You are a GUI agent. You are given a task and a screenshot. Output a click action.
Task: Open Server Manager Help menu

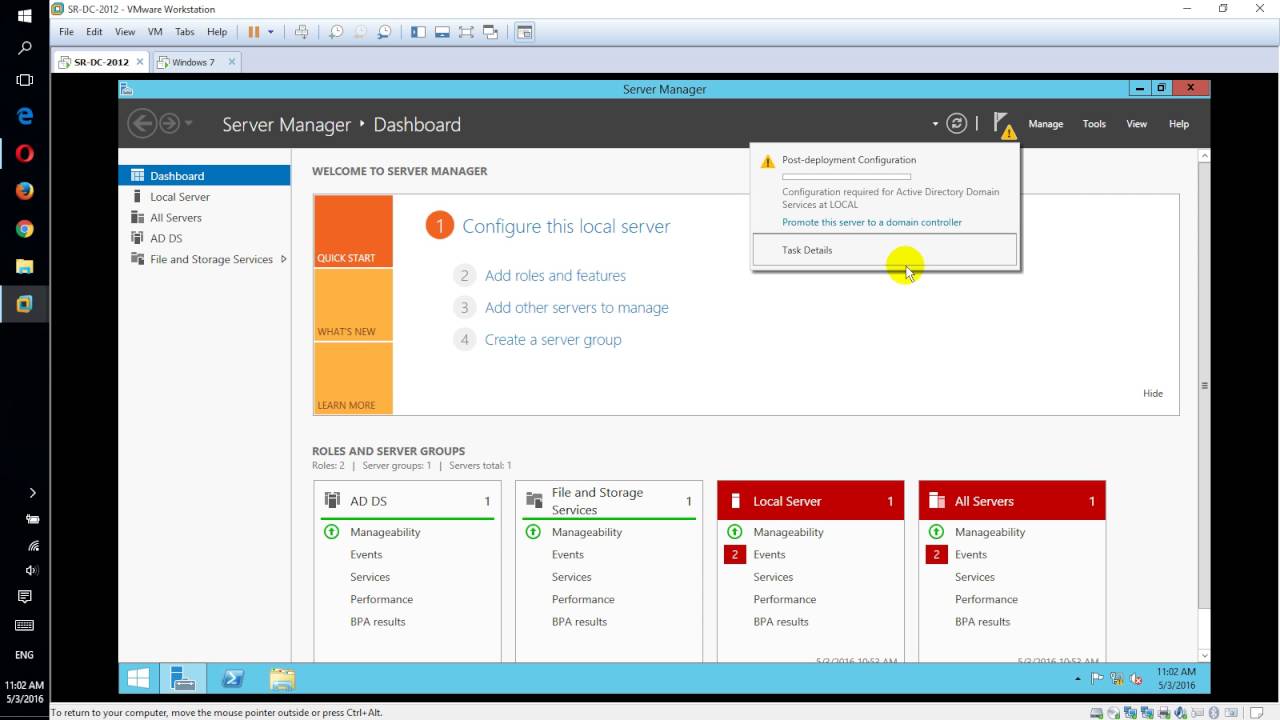pos(1179,124)
